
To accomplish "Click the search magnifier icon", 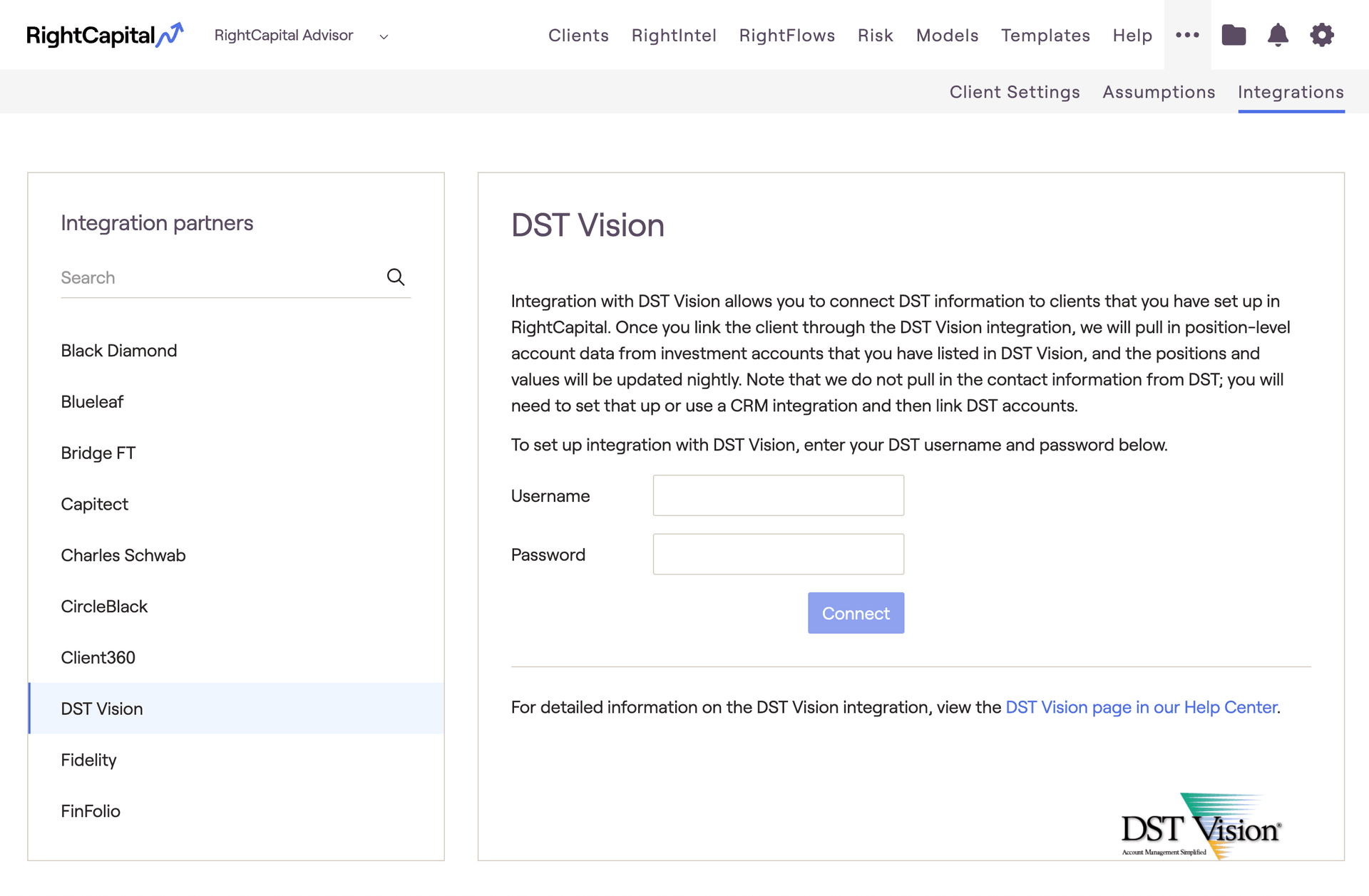I will click(x=396, y=277).
